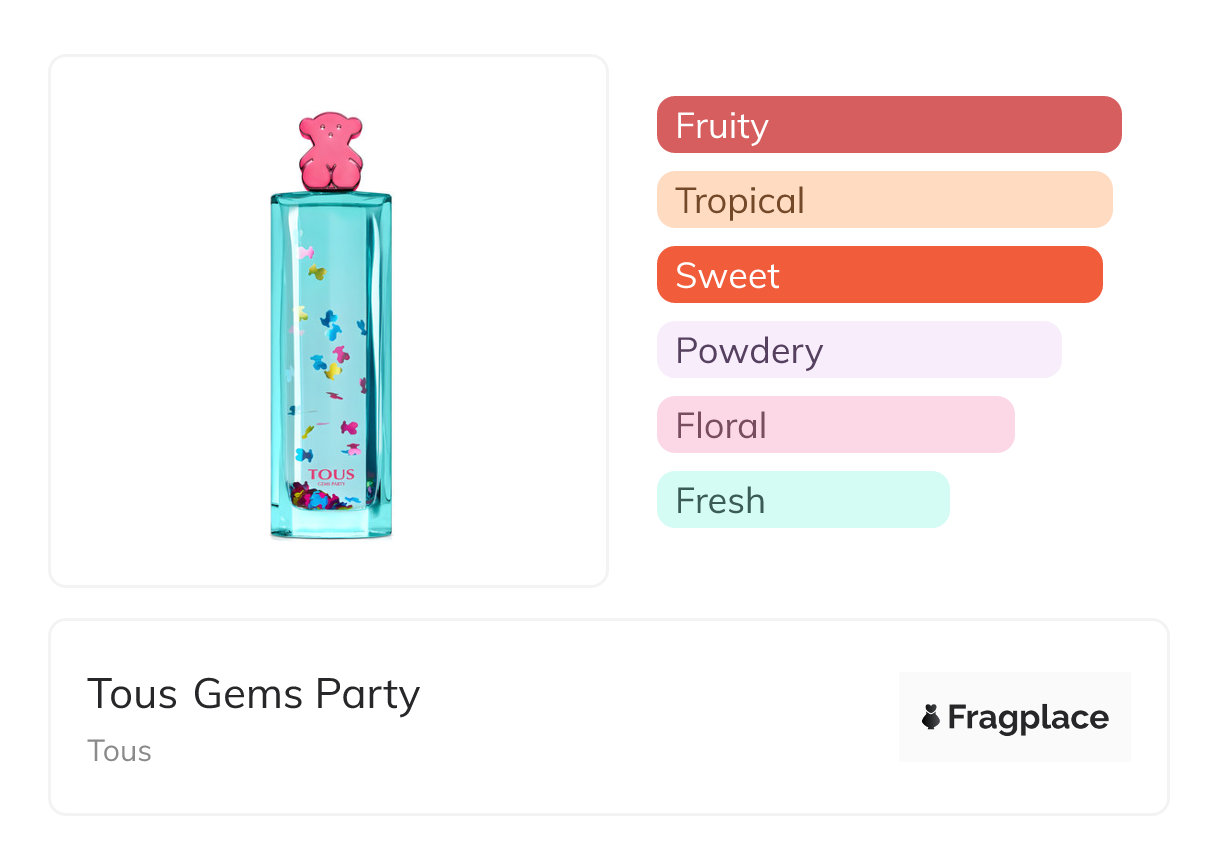Click the word Fruity in the top bar
The image size is (1218, 864).
tap(722, 126)
